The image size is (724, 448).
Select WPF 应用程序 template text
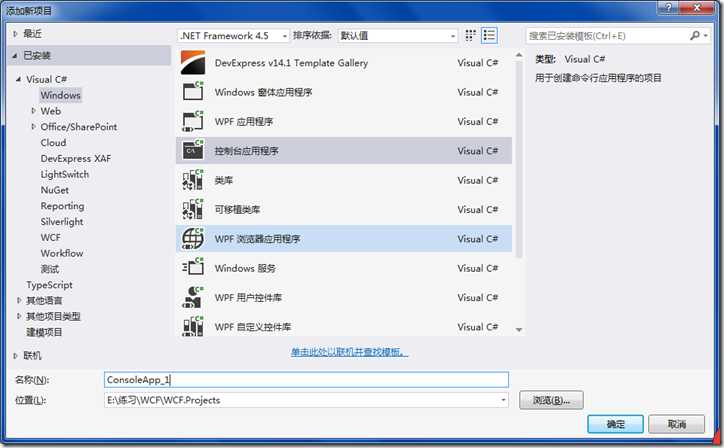(x=244, y=121)
